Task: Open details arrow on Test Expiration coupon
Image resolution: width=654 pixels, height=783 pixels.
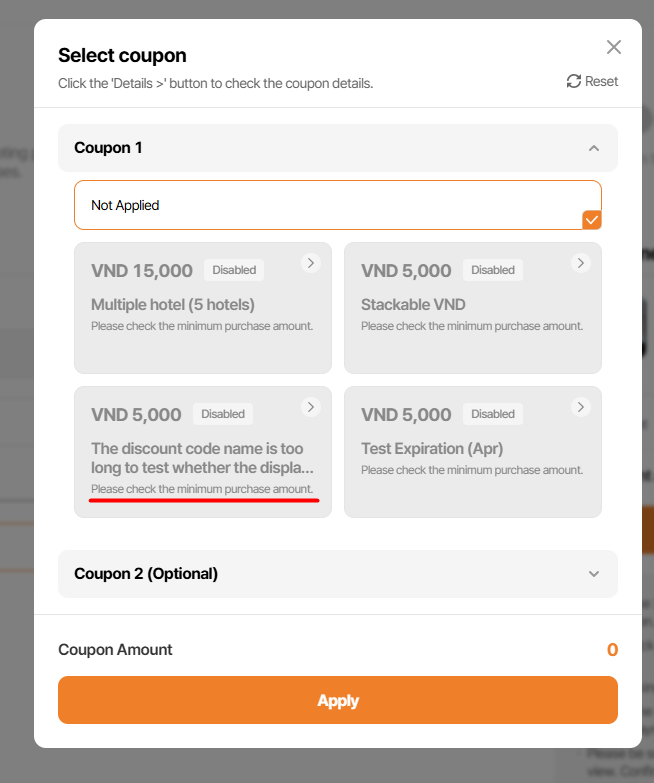Action: (581, 407)
